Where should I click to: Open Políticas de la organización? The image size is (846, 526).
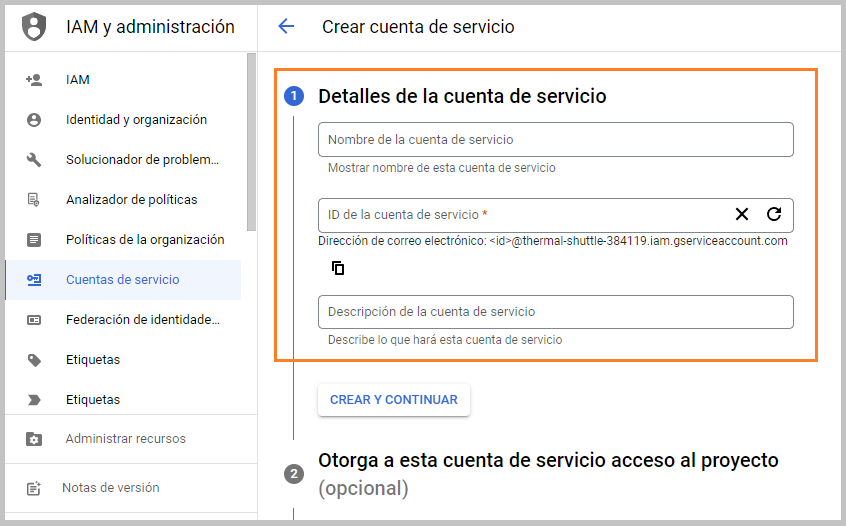tap(123, 240)
